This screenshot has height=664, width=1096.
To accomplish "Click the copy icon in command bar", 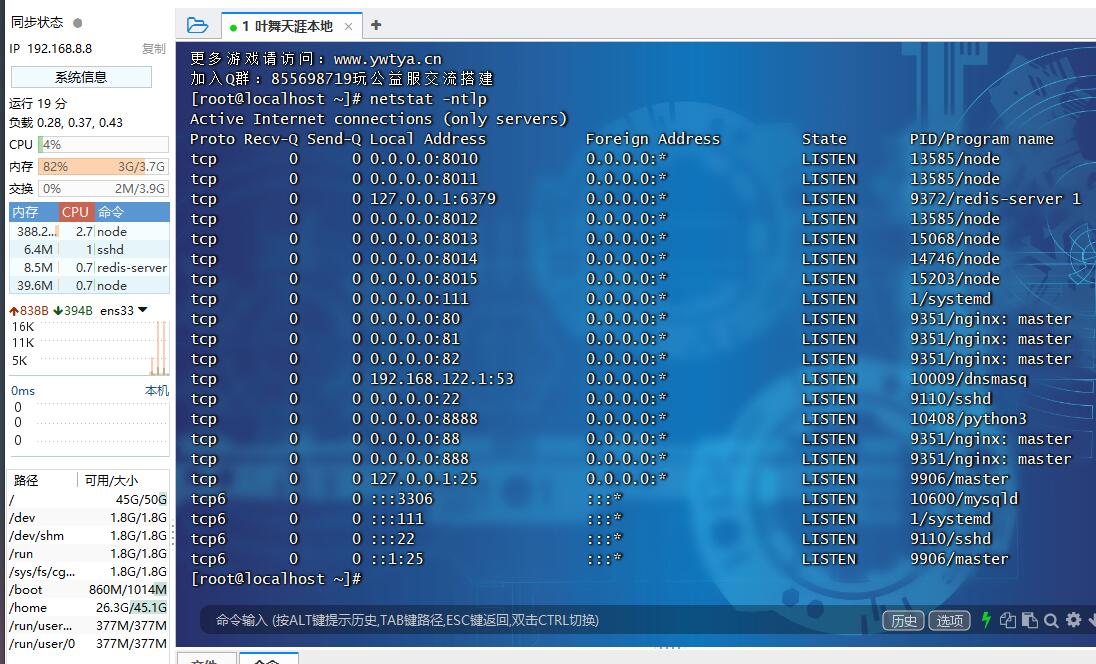I will click(1007, 620).
